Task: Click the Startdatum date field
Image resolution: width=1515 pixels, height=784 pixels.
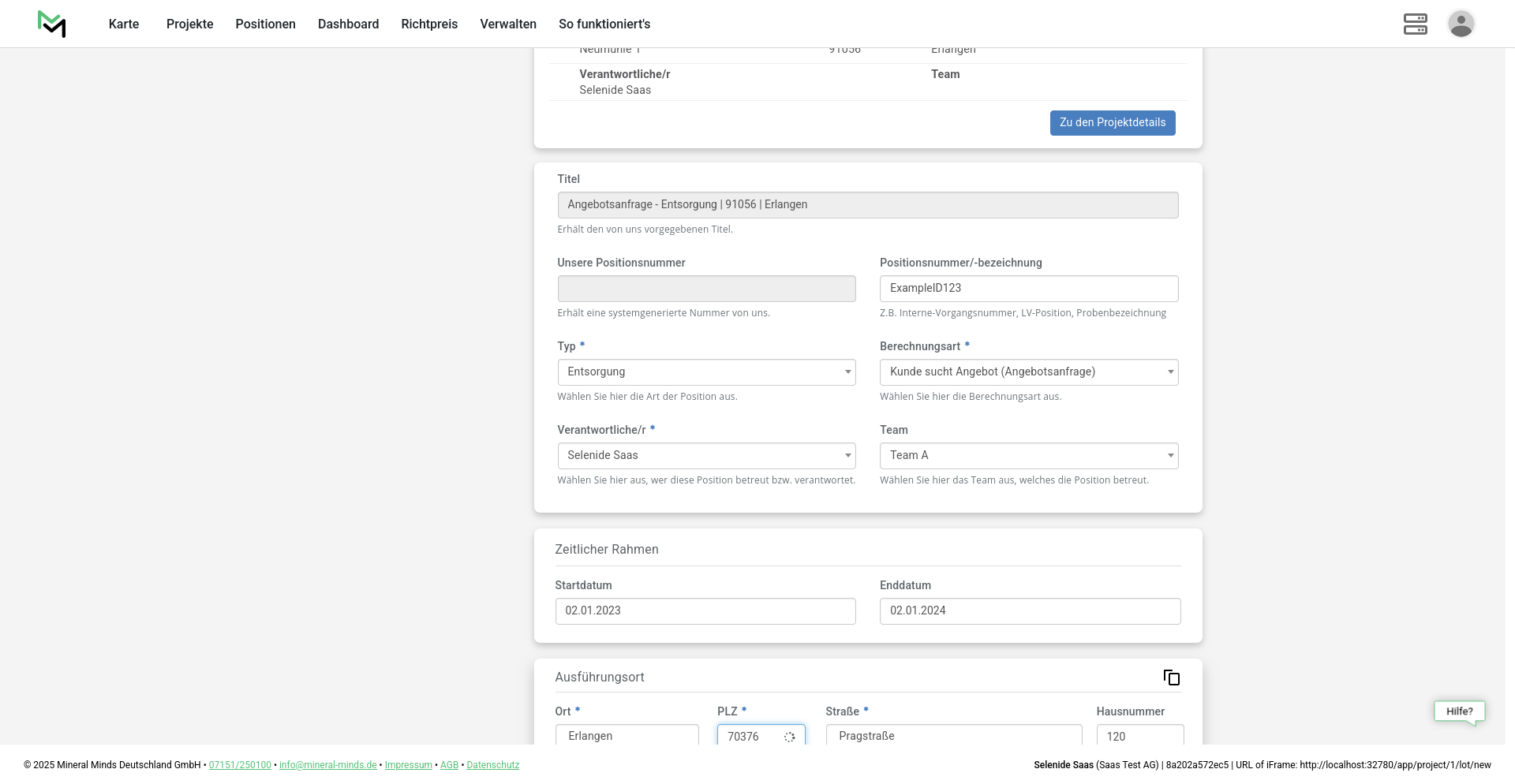Action: [x=705, y=611]
